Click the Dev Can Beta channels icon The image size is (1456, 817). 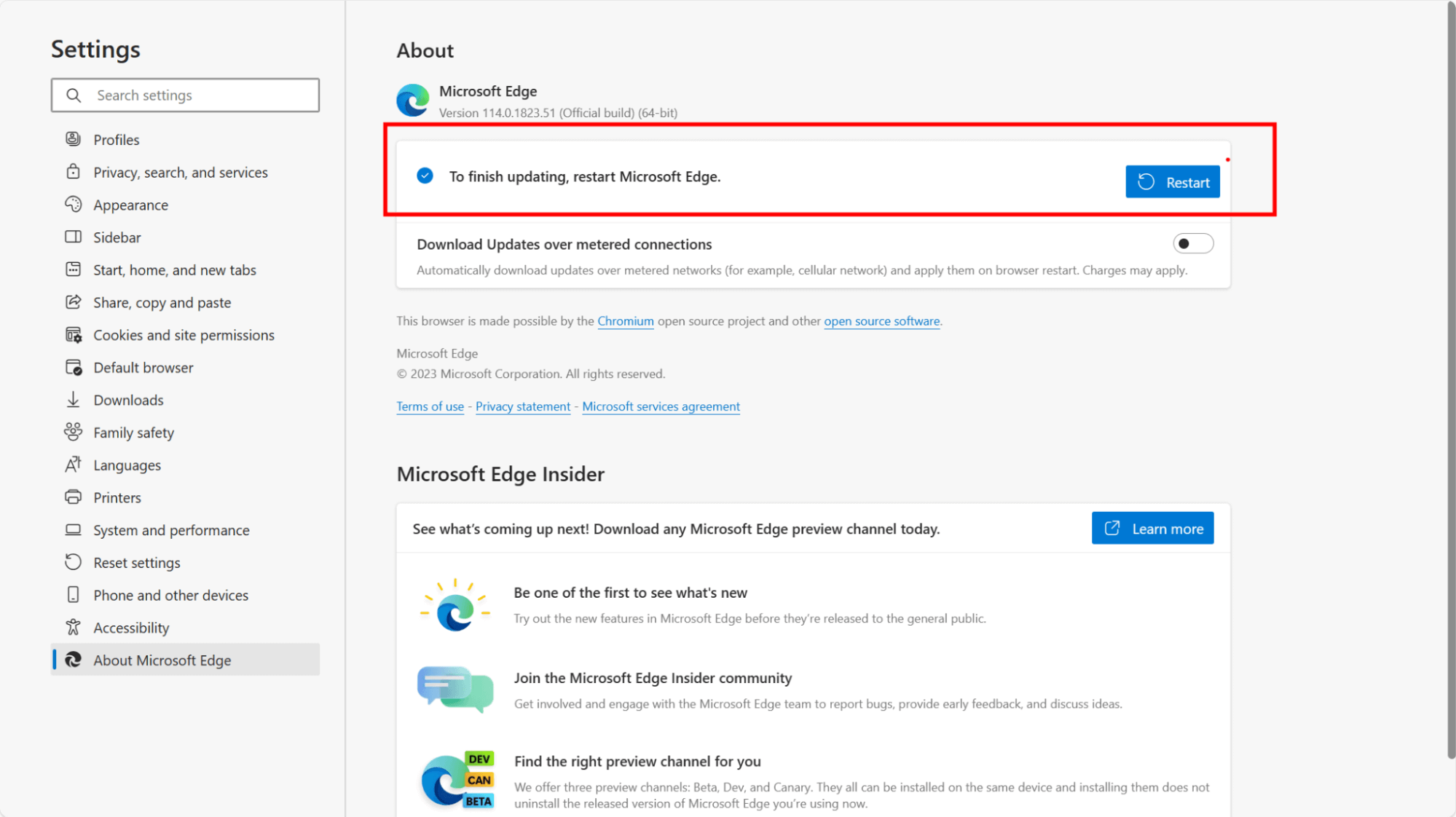tap(457, 780)
